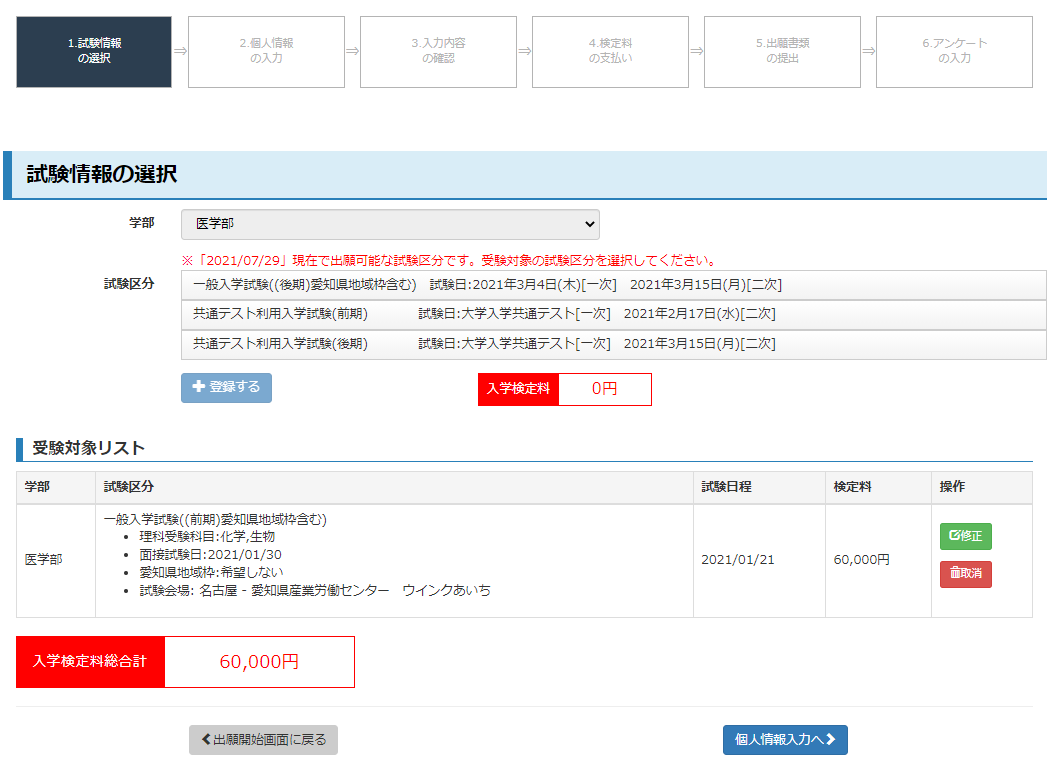Click the 試験会場: 名古屋 list item

click(x=315, y=591)
